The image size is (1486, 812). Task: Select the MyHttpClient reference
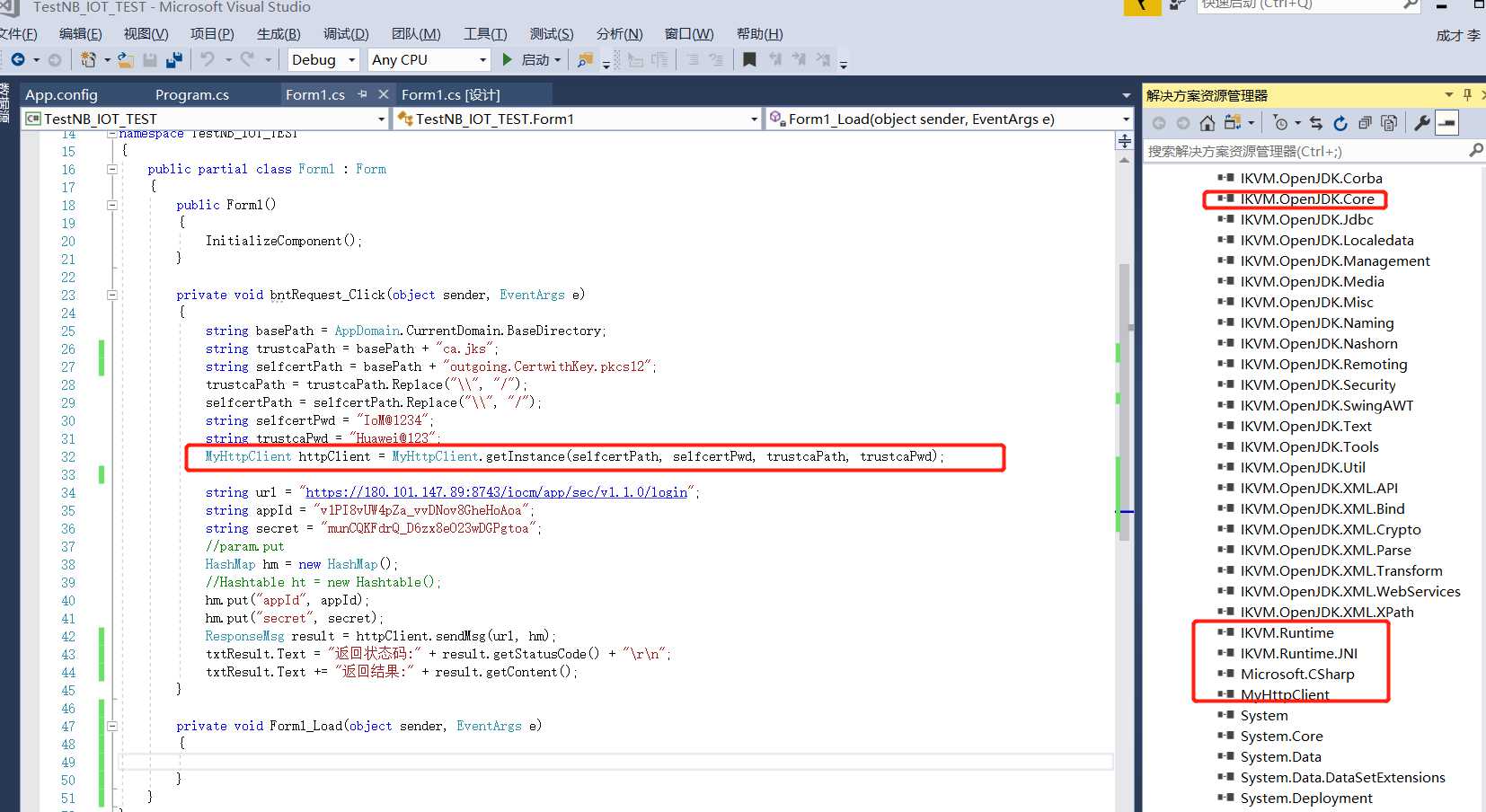pos(1285,694)
